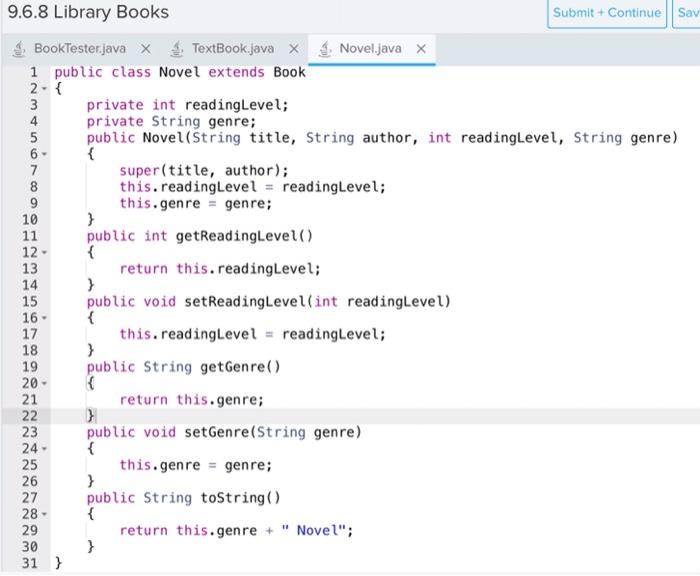Collapse getReadingLevel fold at line 12

44,253
